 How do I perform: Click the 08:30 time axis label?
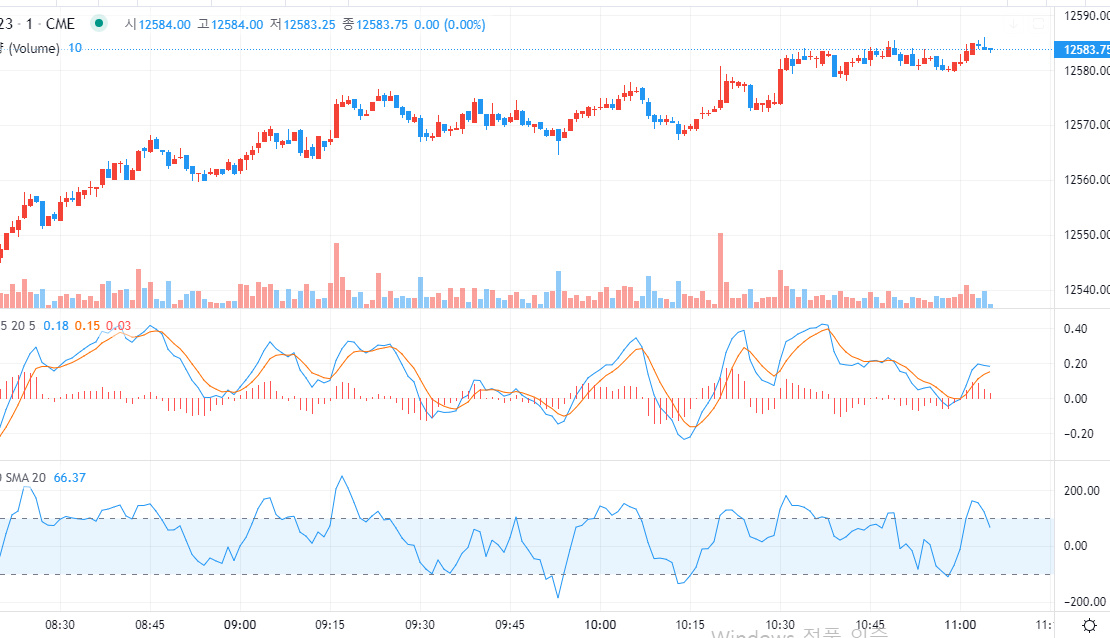click(x=60, y=625)
